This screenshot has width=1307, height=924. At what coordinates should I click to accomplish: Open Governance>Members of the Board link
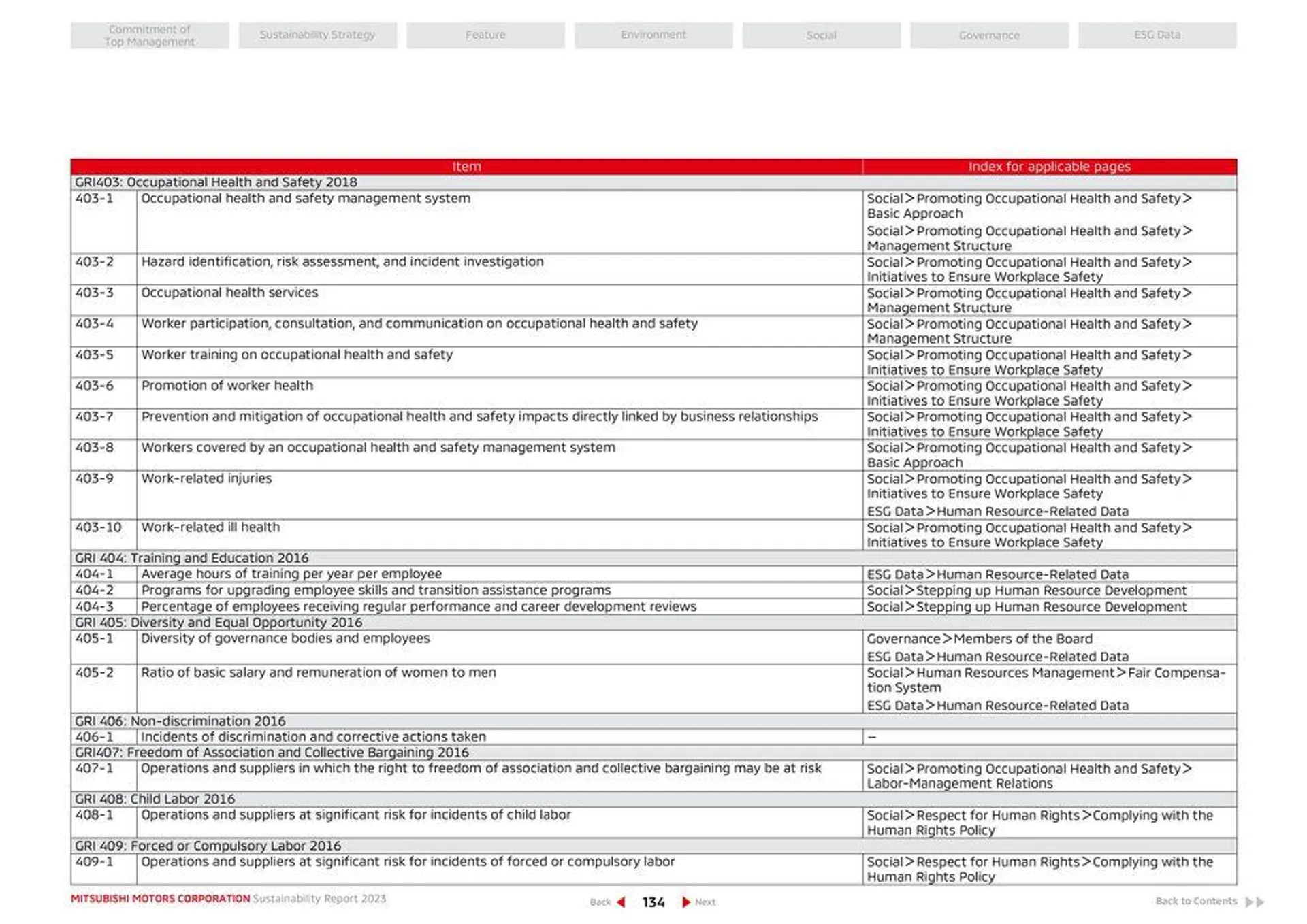[x=979, y=640]
